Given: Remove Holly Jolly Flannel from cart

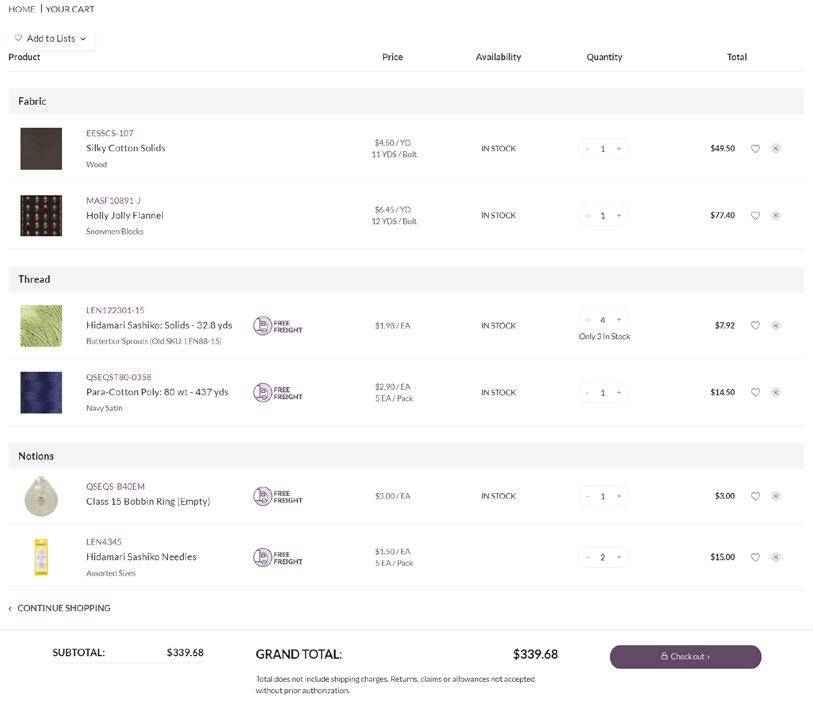Looking at the screenshot, I should pos(776,216).
